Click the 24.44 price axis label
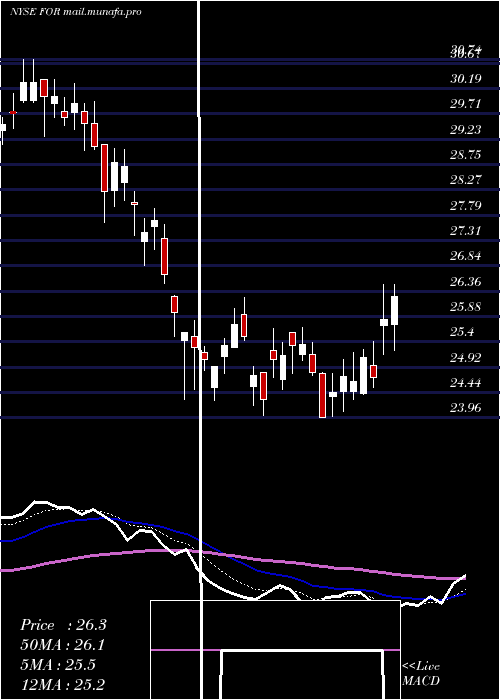Viewport: 500px width, 700px height. (466, 383)
